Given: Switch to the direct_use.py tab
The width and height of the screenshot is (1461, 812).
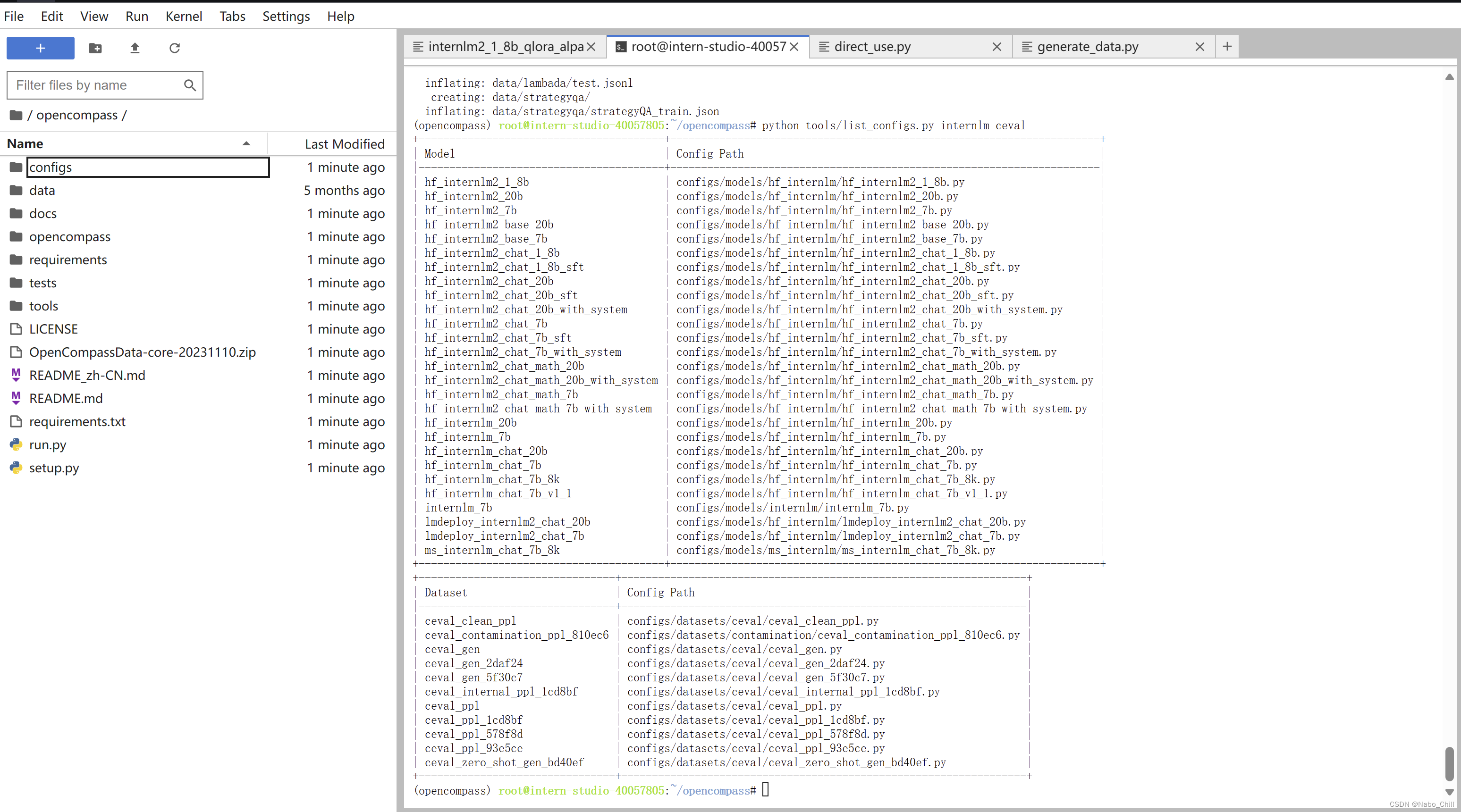Looking at the screenshot, I should click(x=872, y=47).
